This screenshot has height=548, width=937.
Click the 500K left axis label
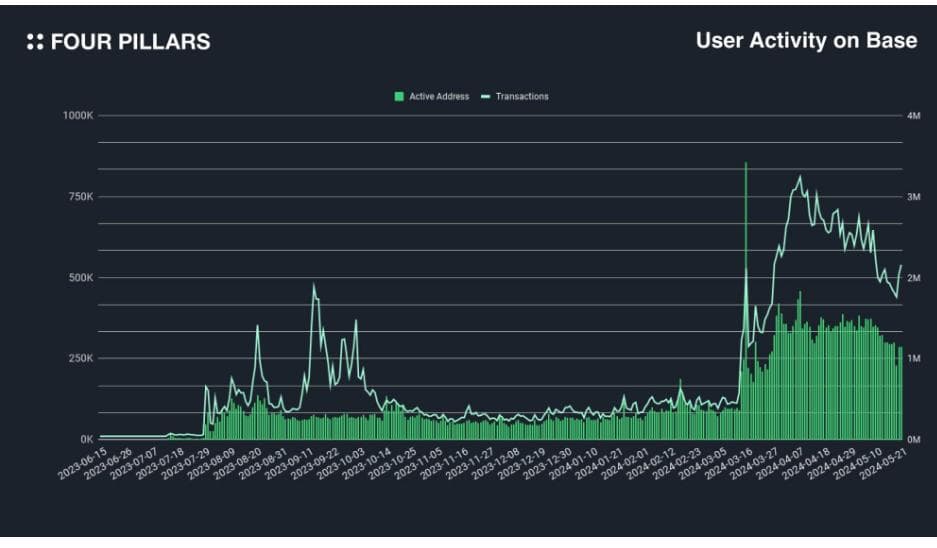[x=79, y=278]
